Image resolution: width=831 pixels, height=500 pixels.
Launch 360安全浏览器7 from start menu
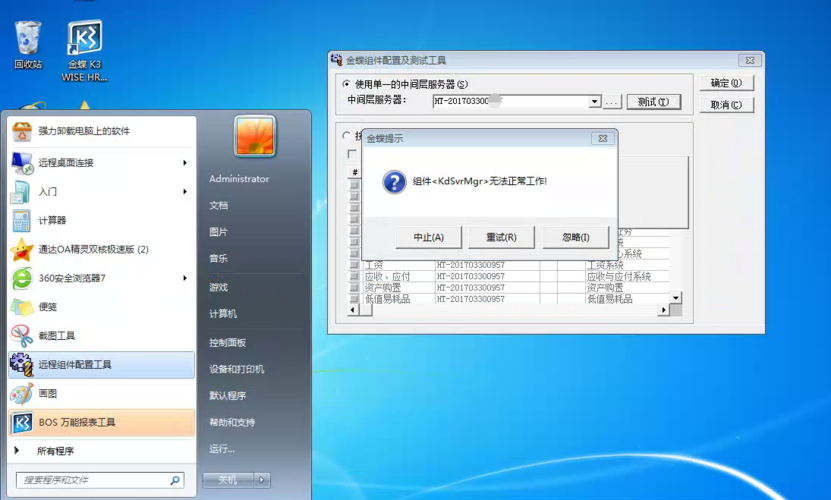tap(102, 278)
